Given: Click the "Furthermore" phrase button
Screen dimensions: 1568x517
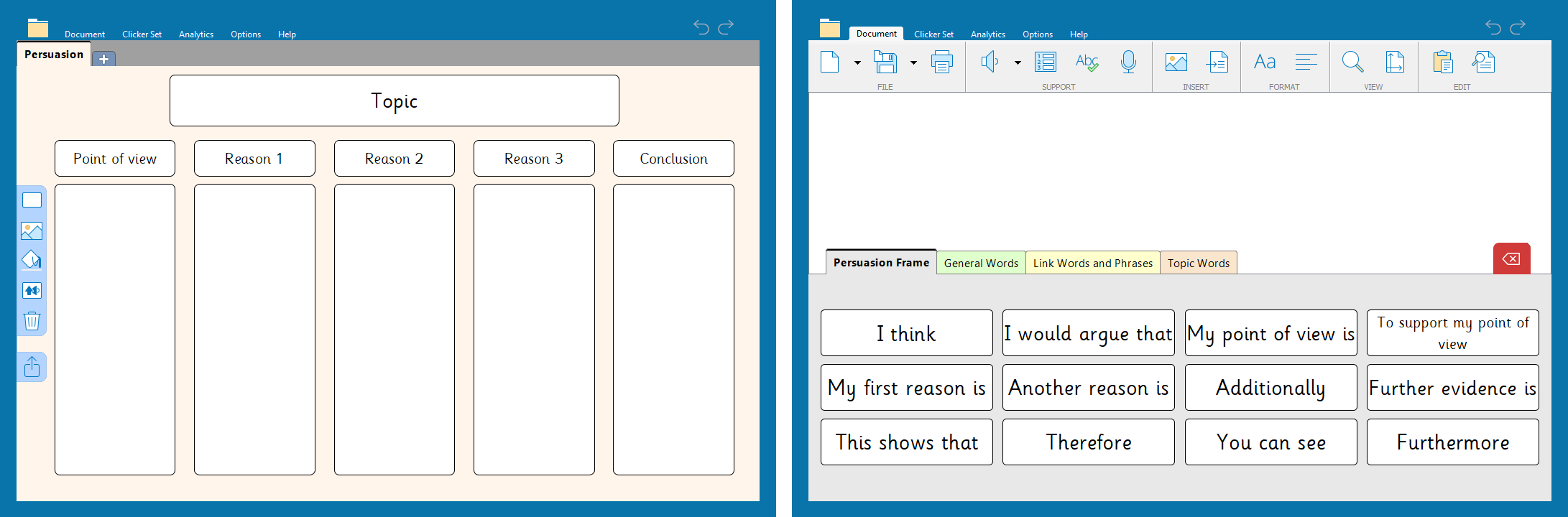Looking at the screenshot, I should 1452,442.
